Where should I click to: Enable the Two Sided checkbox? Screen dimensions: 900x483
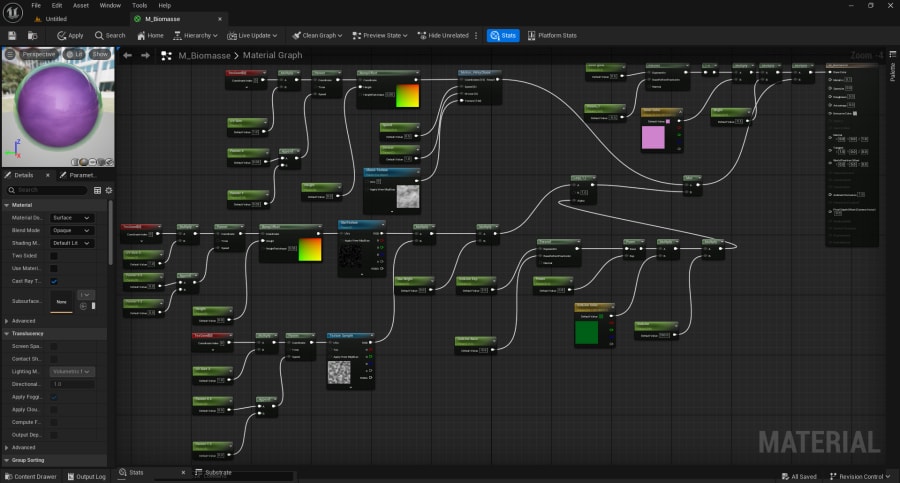(53, 256)
